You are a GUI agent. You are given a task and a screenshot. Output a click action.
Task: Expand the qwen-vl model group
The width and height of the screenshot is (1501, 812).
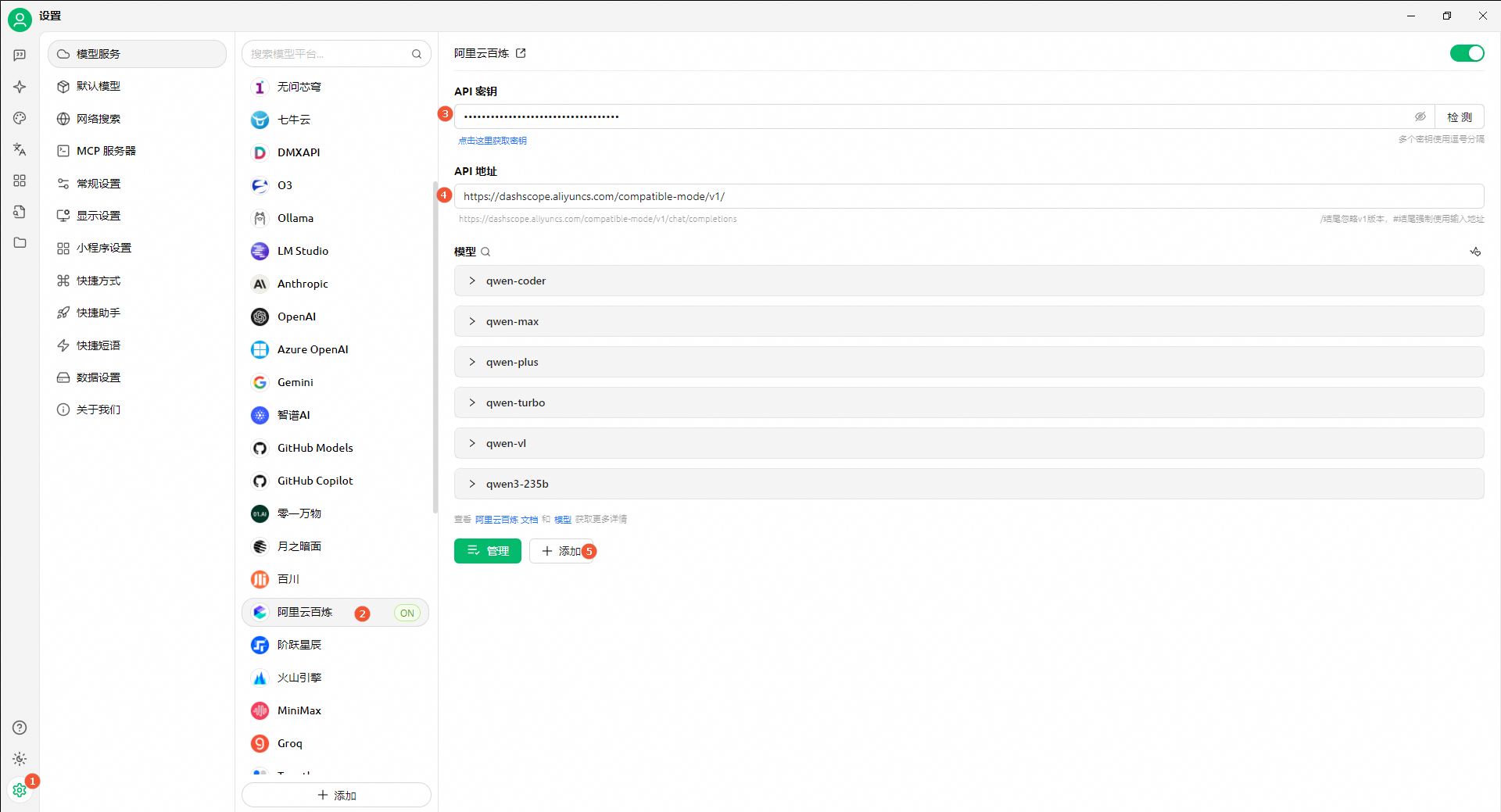(x=969, y=443)
